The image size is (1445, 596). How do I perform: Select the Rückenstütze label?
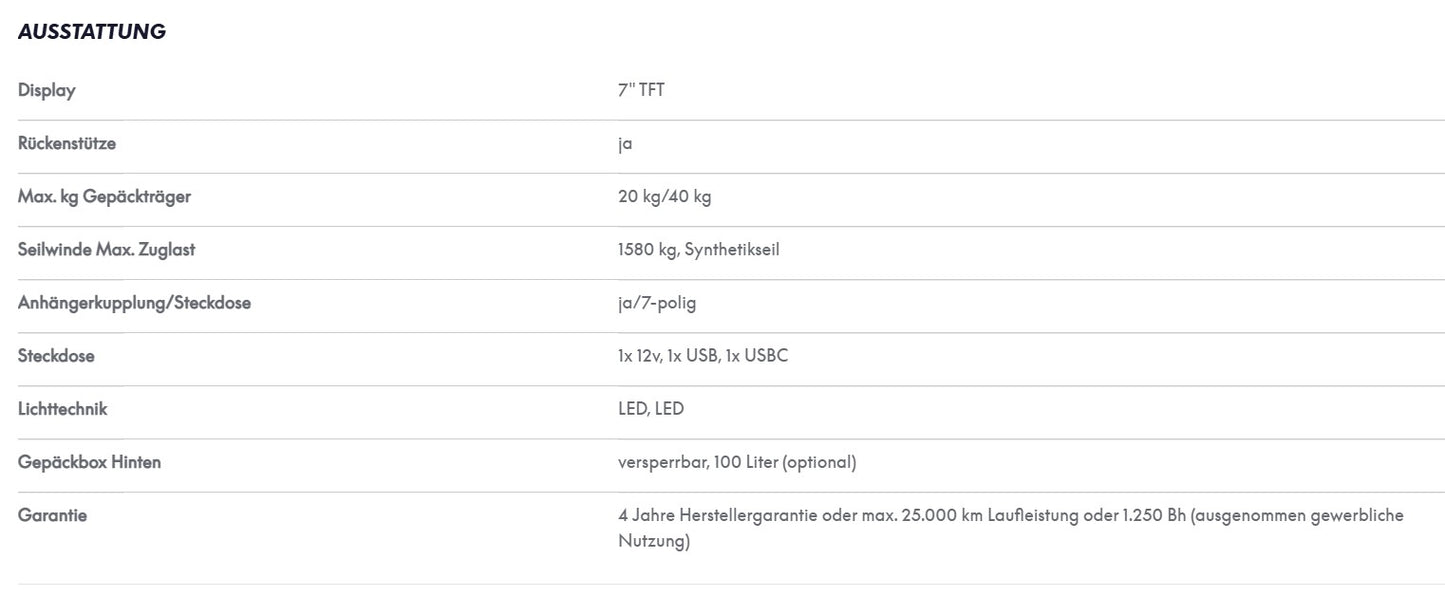pyautogui.click(x=67, y=143)
